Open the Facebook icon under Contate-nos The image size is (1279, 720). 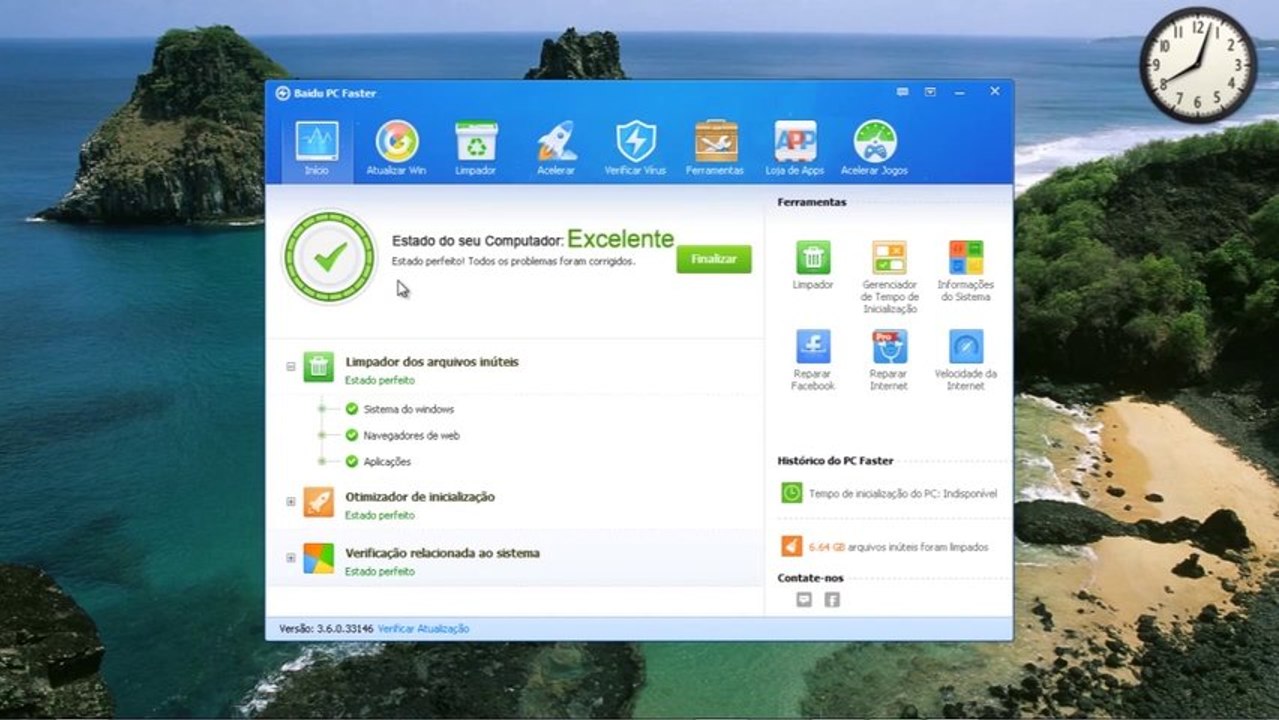[x=832, y=600]
